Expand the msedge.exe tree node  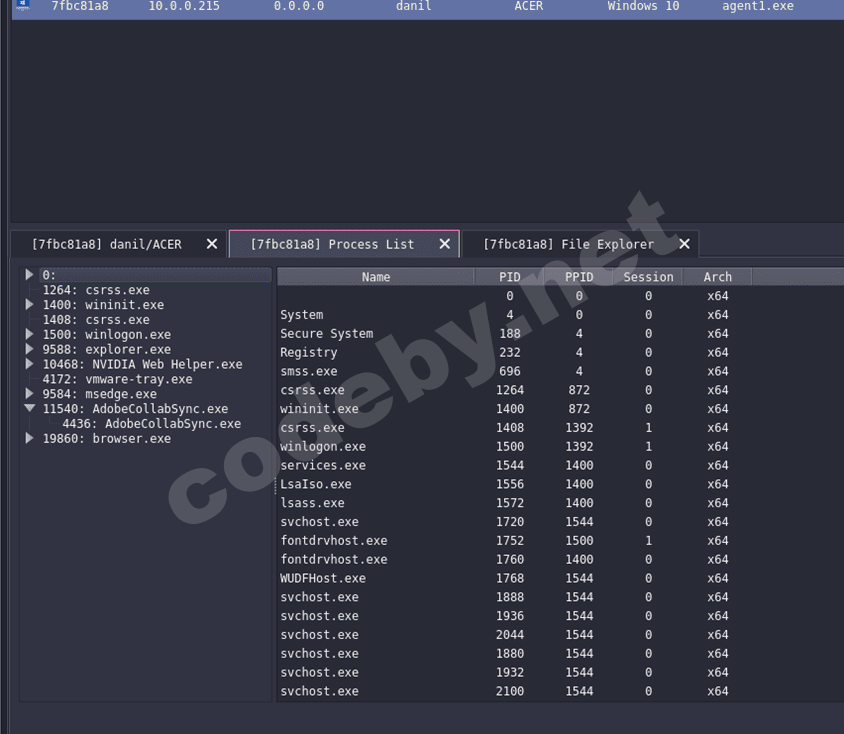point(30,394)
